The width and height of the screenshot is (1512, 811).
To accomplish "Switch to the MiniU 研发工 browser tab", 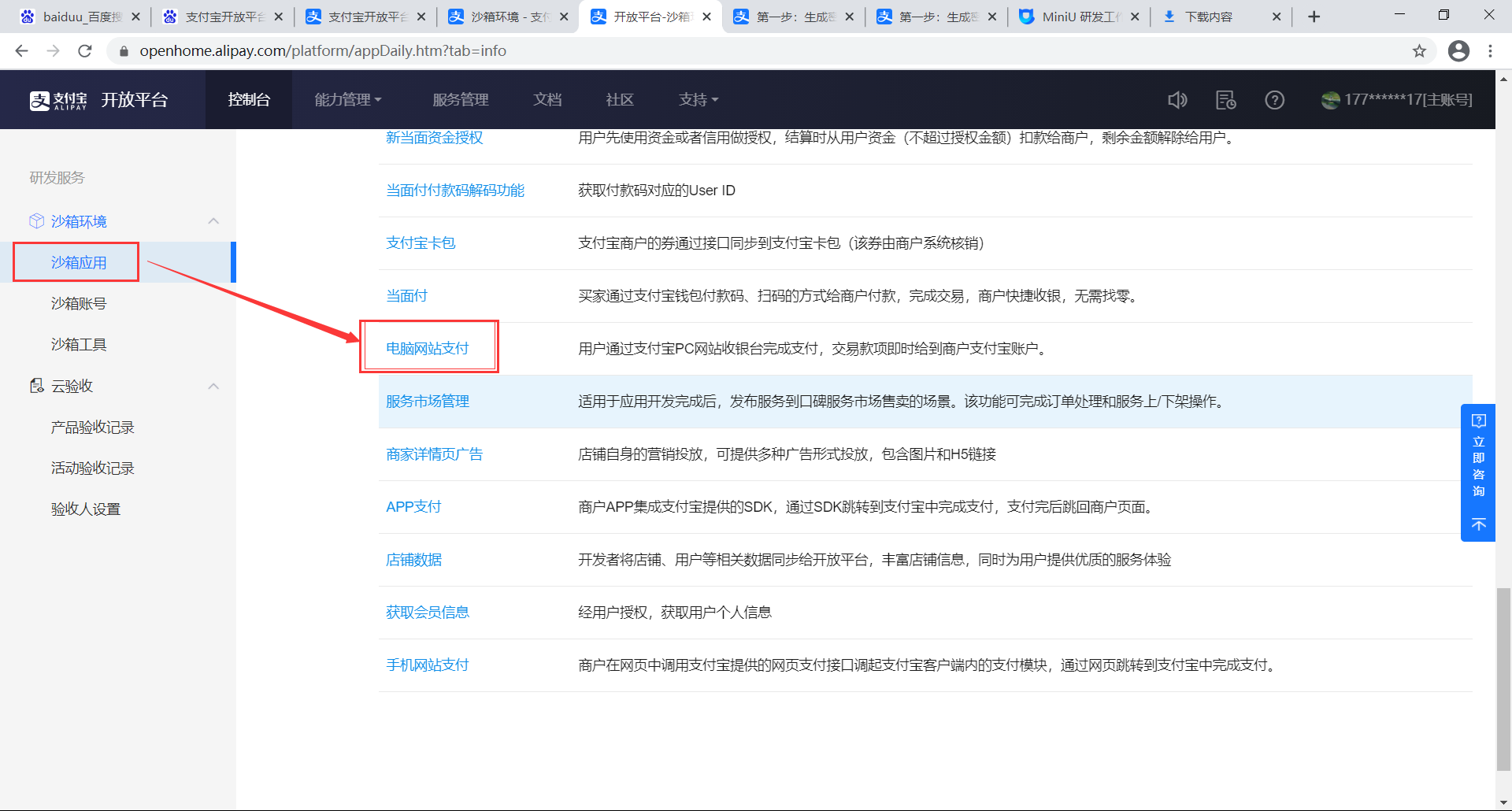I will [1079, 17].
